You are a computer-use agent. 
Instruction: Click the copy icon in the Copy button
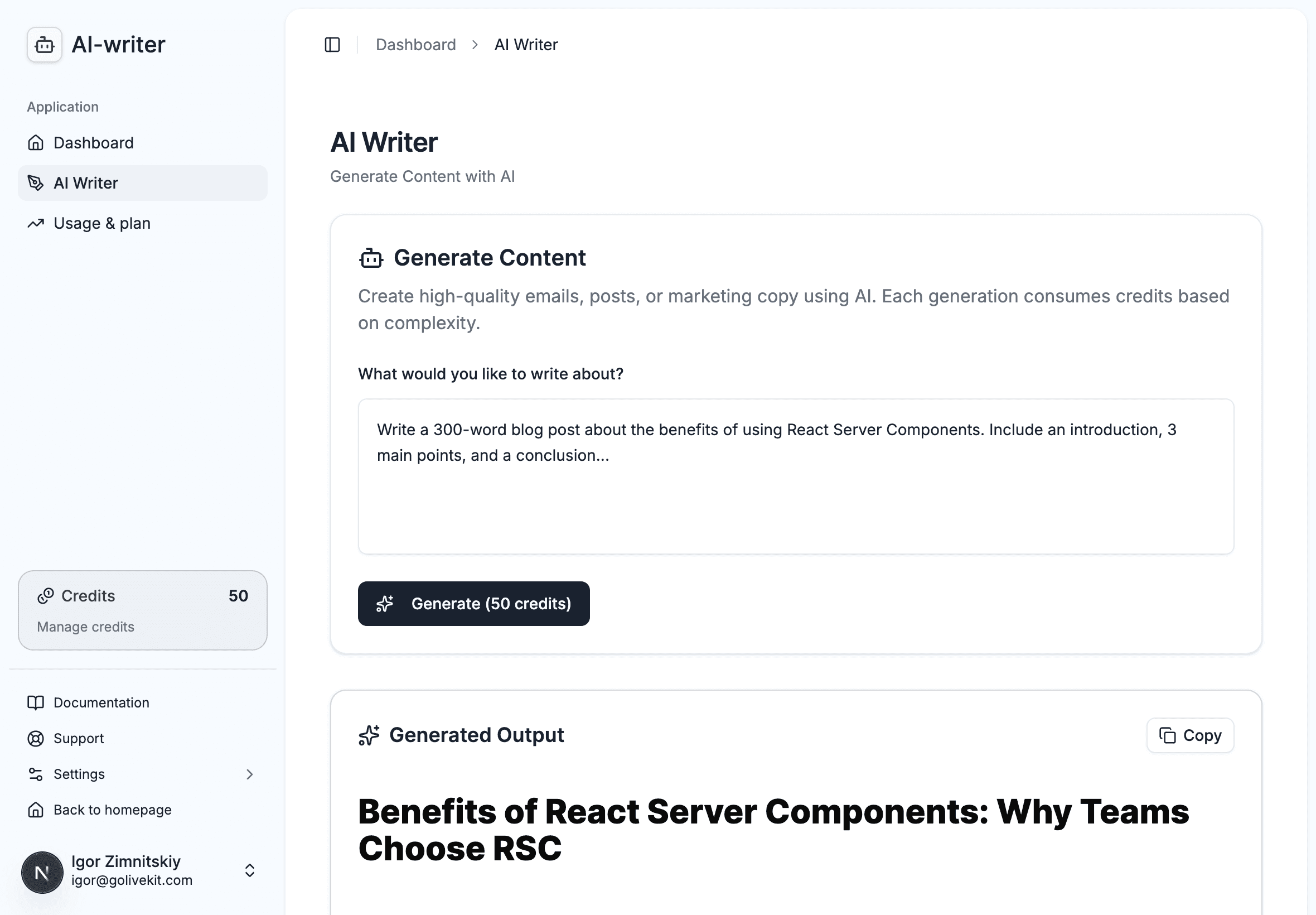(1167, 735)
